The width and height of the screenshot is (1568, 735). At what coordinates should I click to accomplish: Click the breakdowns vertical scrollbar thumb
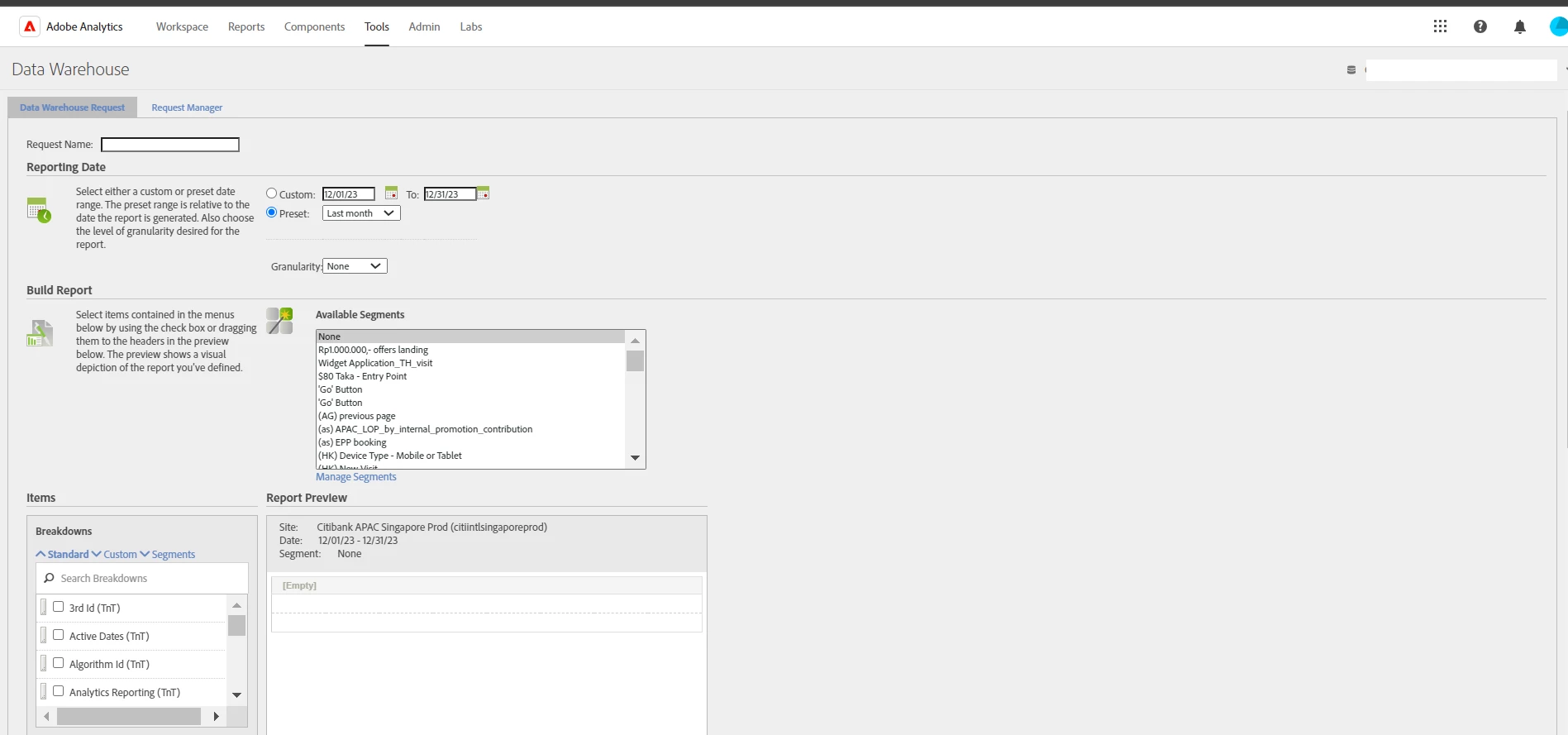(x=237, y=626)
